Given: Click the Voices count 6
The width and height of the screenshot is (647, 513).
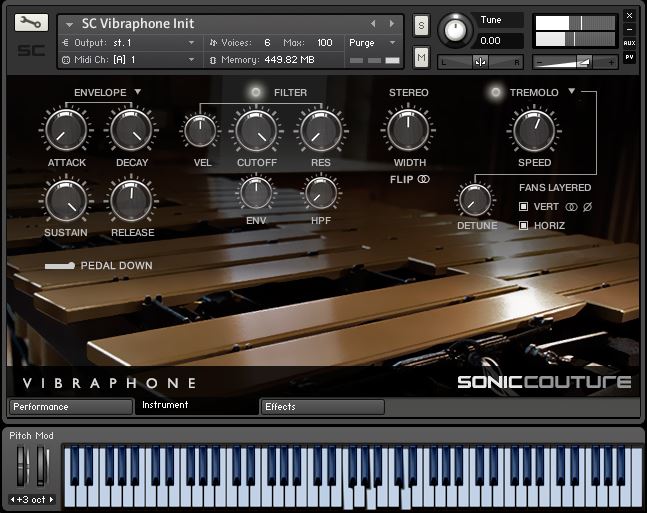Looking at the screenshot, I should pyautogui.click(x=267, y=43).
